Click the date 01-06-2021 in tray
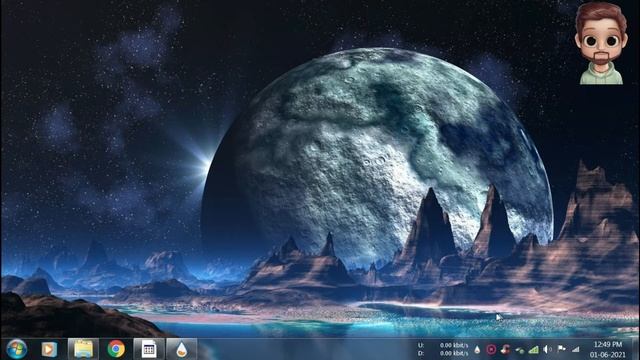Image resolution: width=640 pixels, height=360 pixels. (x=608, y=354)
